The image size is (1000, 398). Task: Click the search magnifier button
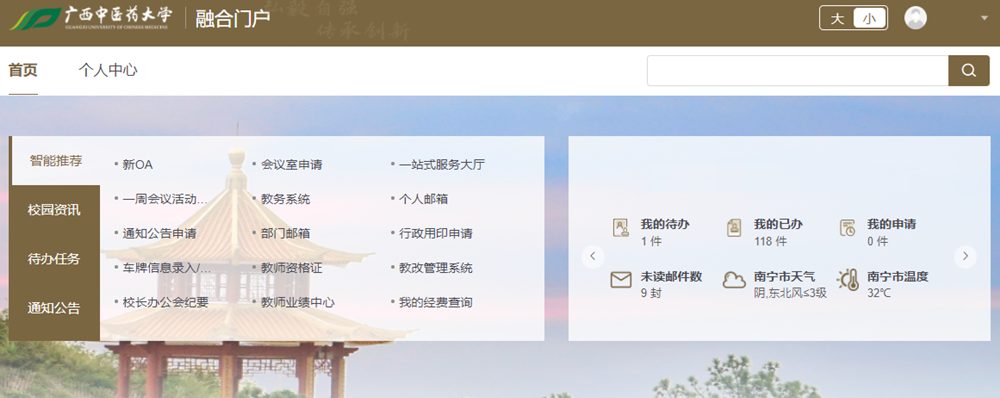pos(969,71)
